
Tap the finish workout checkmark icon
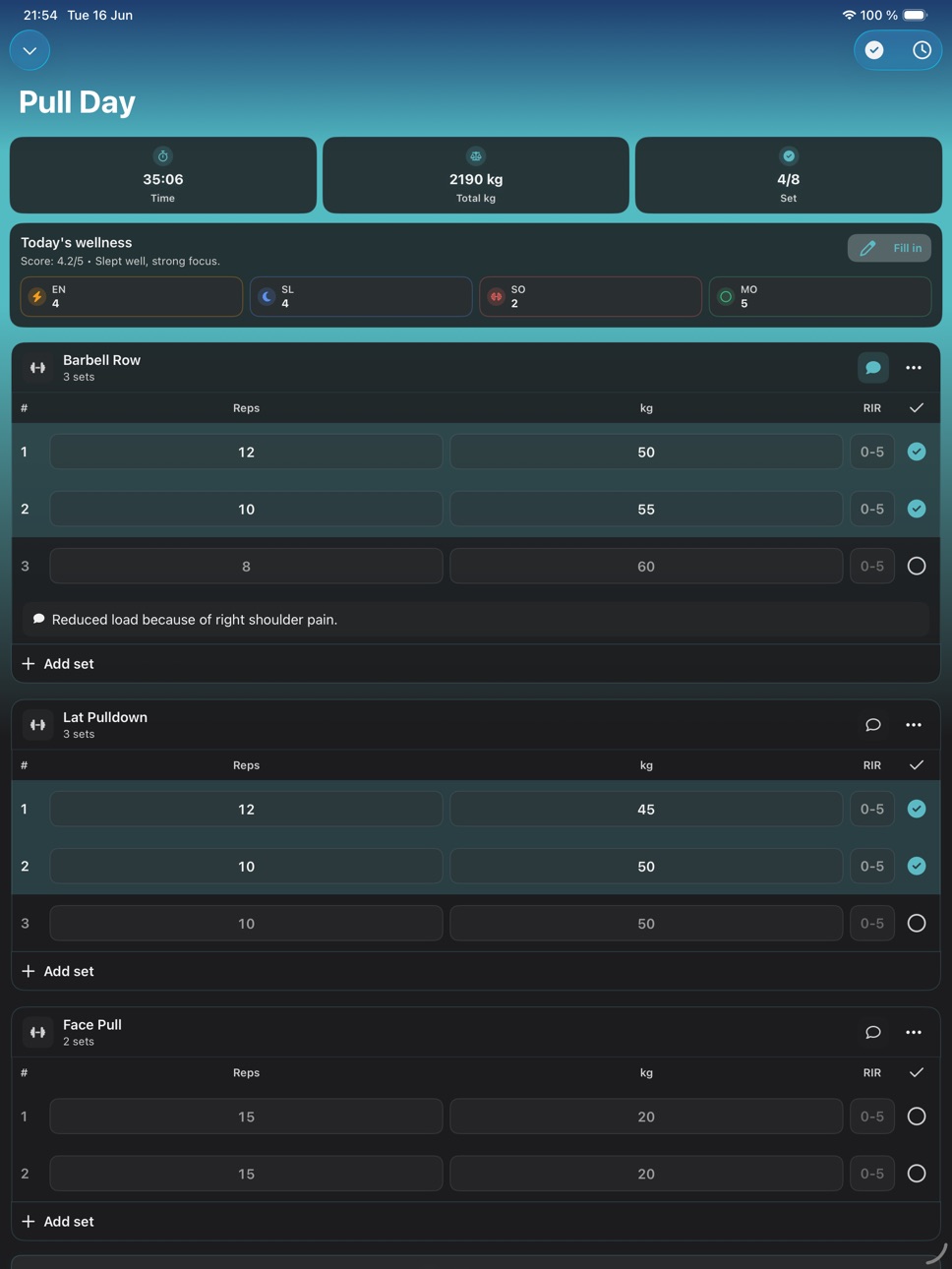pos(874,50)
